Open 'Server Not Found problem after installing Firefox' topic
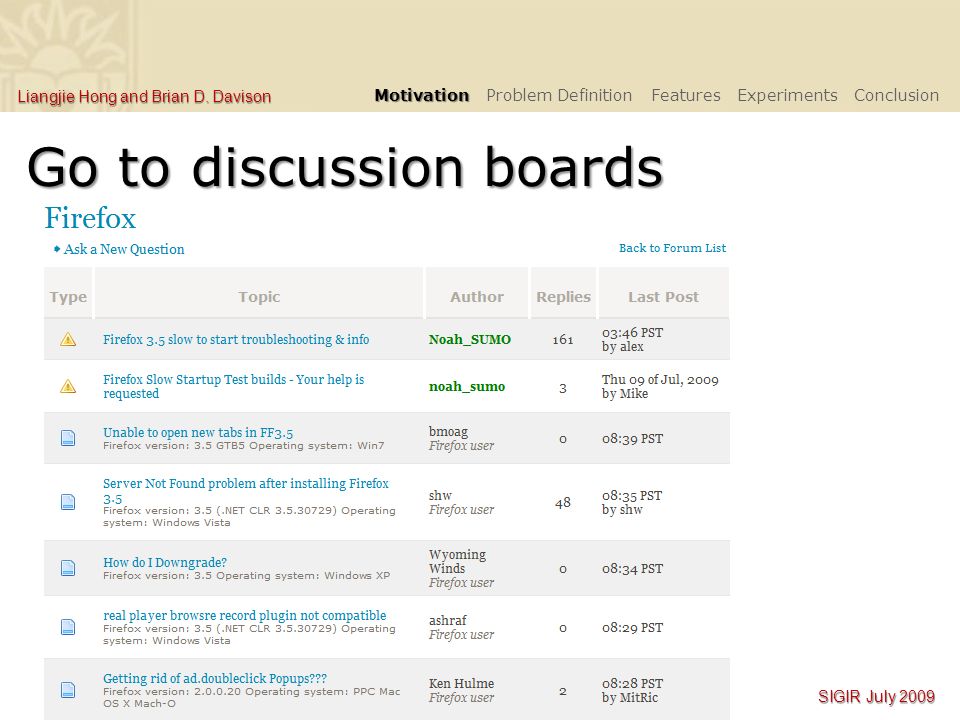The image size is (960, 720). [x=246, y=490]
